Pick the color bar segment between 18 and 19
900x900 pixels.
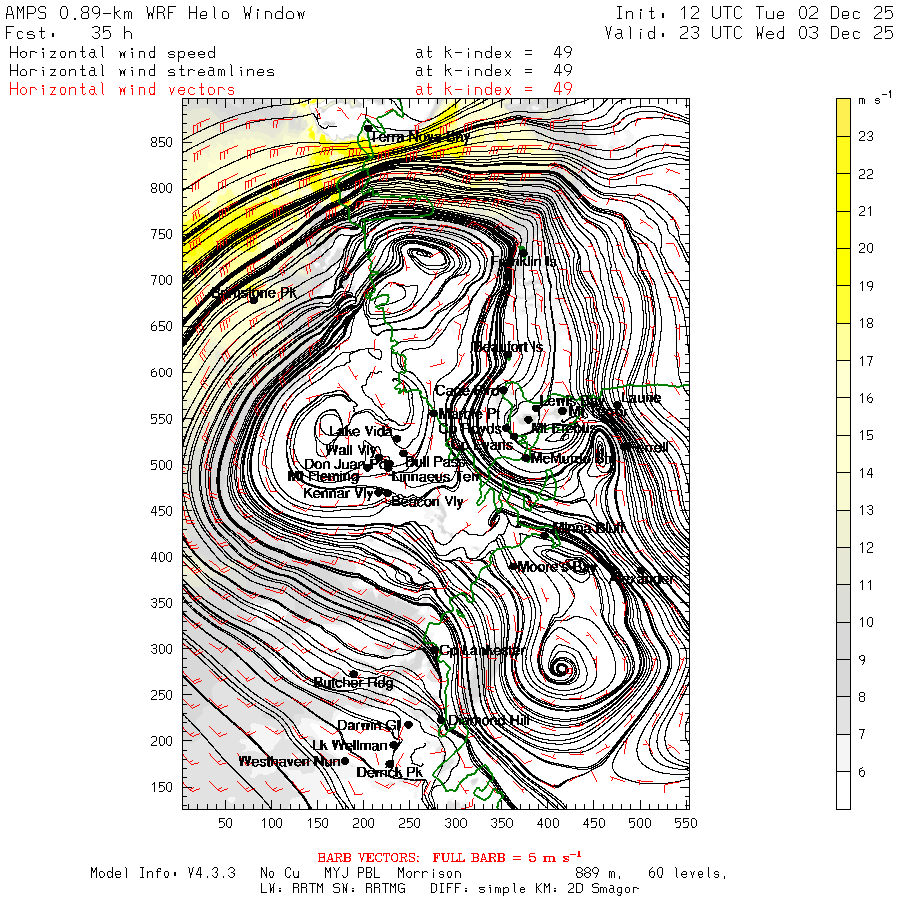[x=843, y=304]
